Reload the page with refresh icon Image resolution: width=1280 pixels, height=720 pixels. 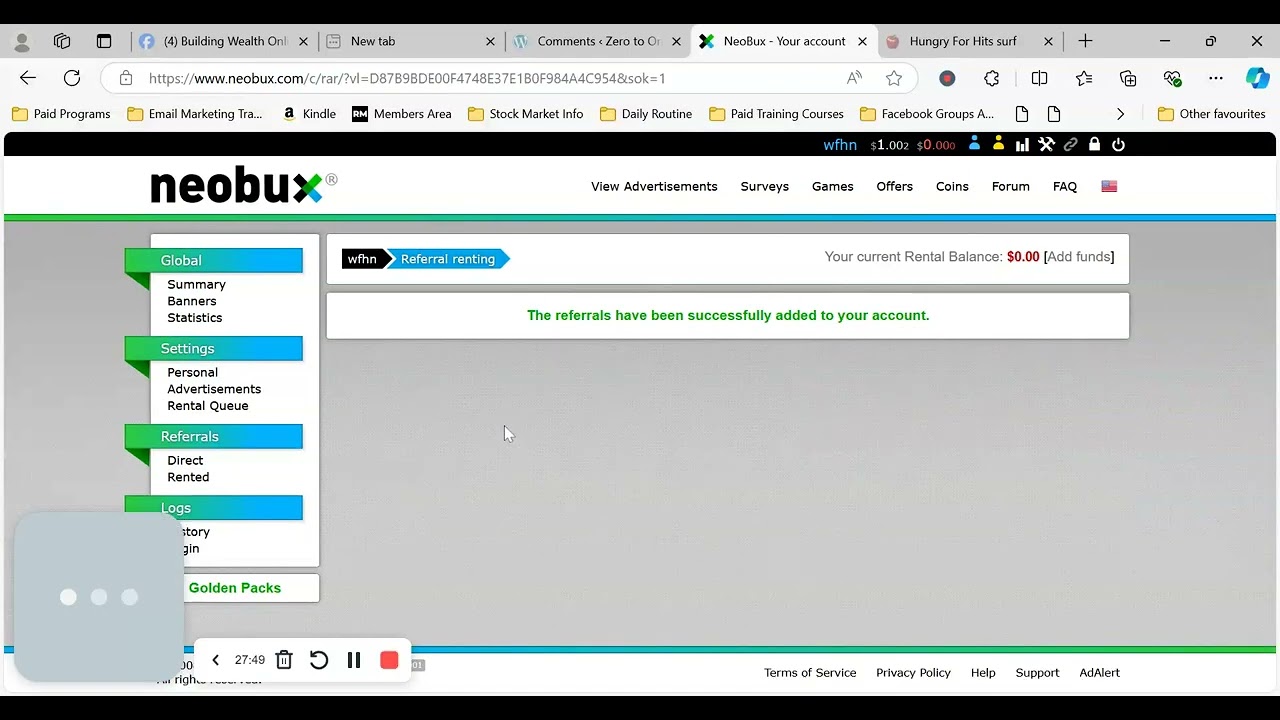click(x=72, y=78)
